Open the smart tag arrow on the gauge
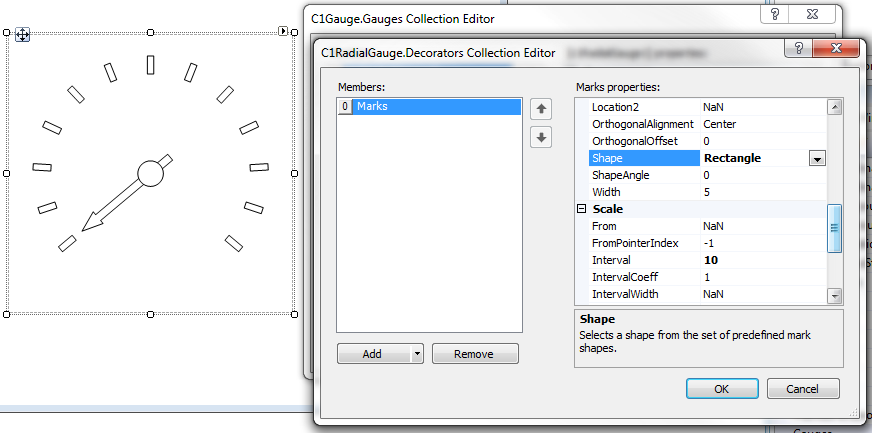The height and width of the screenshot is (433, 872). (x=283, y=32)
